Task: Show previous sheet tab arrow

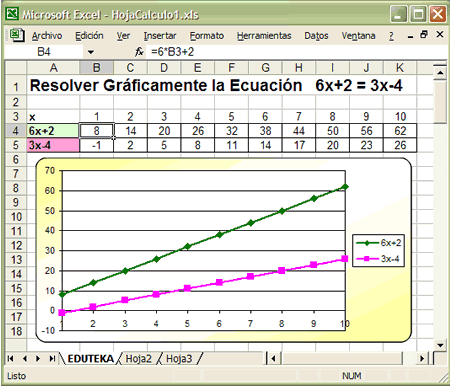Action: coord(25,359)
